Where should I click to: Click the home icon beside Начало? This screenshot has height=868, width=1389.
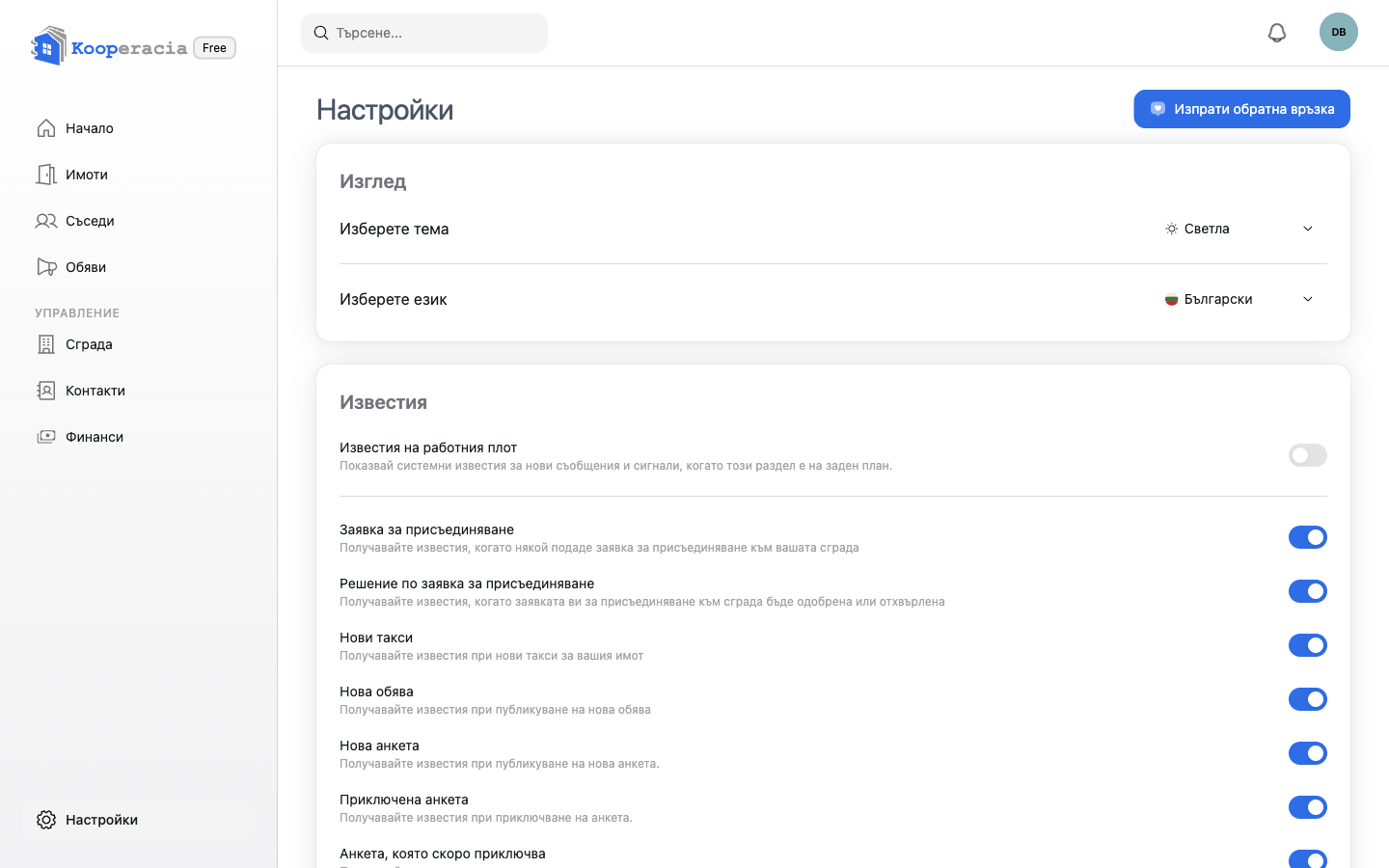point(46,128)
